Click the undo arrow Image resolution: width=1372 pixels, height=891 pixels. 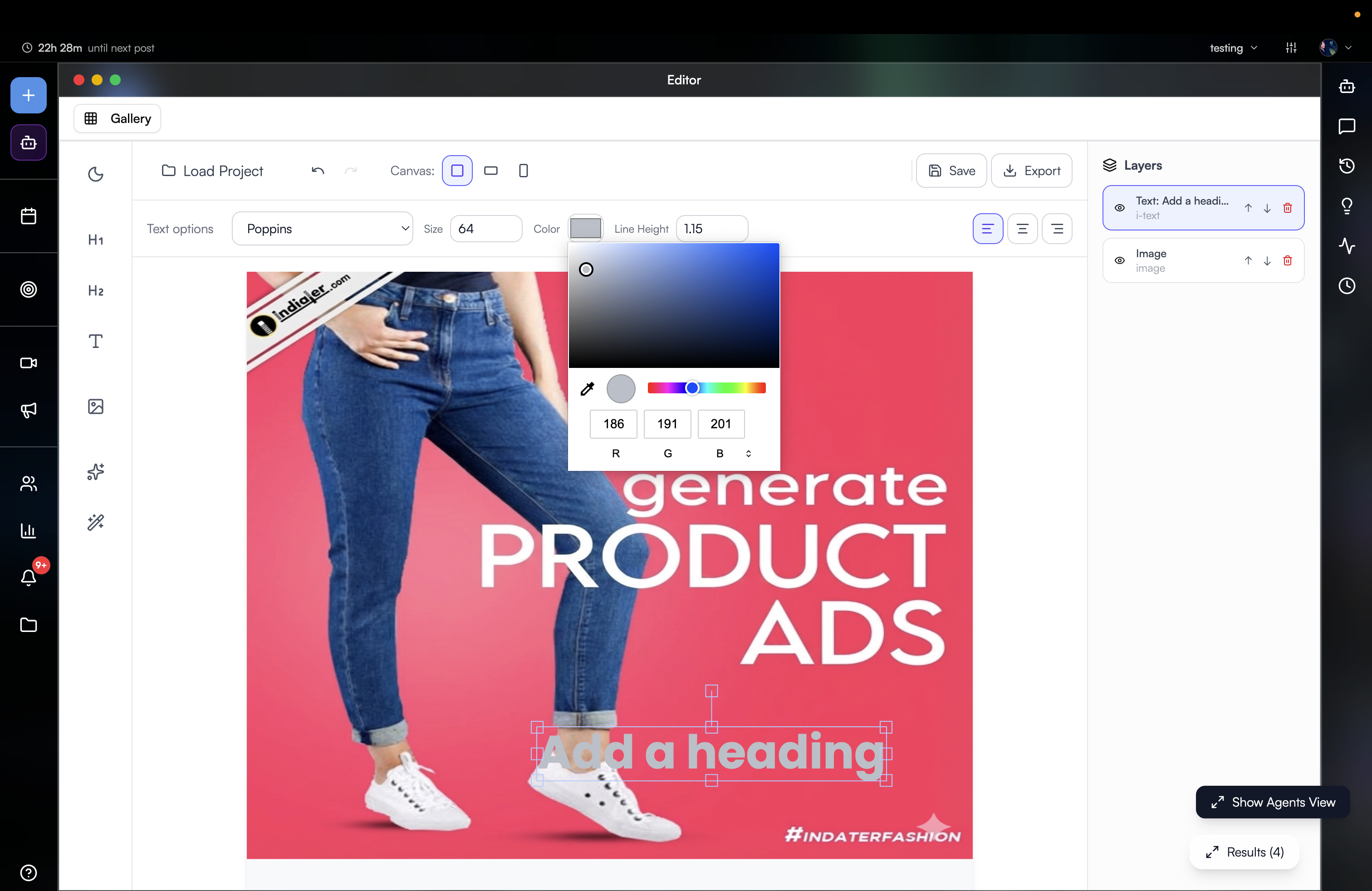[x=318, y=171]
